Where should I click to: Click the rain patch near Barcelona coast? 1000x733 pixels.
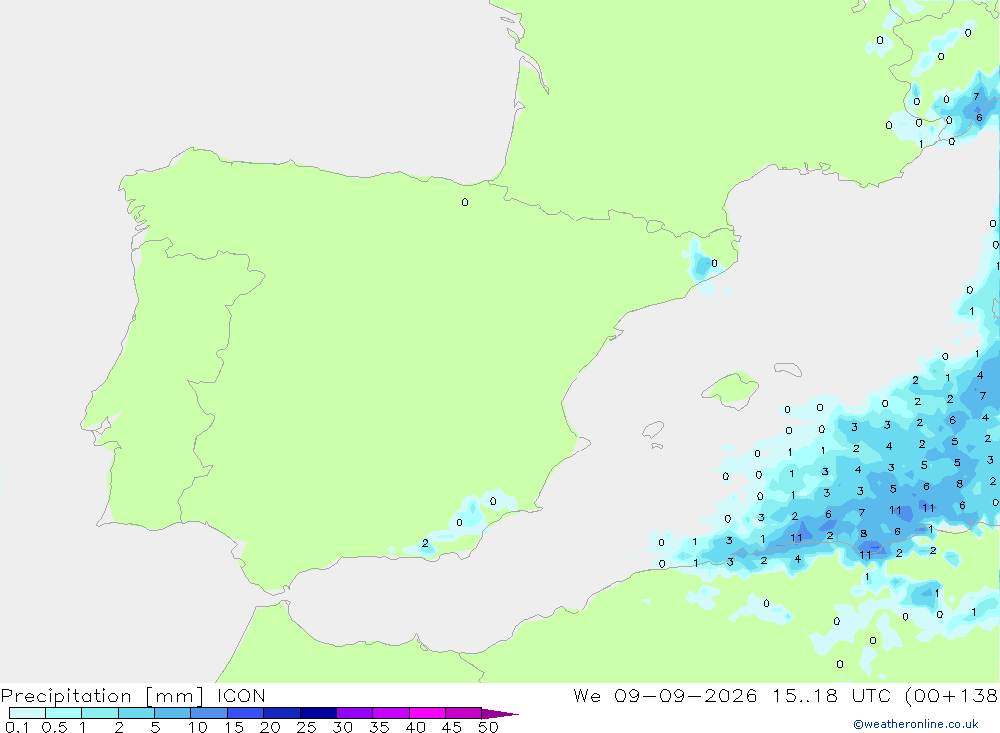tap(702, 265)
